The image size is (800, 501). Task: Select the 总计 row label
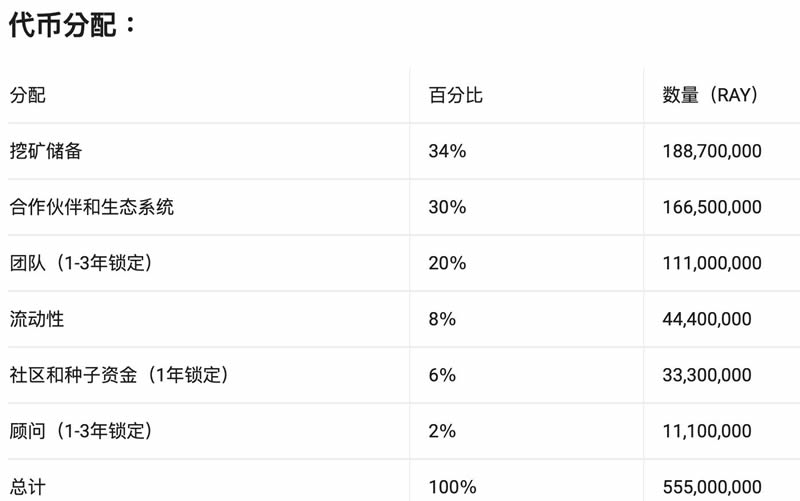28,487
